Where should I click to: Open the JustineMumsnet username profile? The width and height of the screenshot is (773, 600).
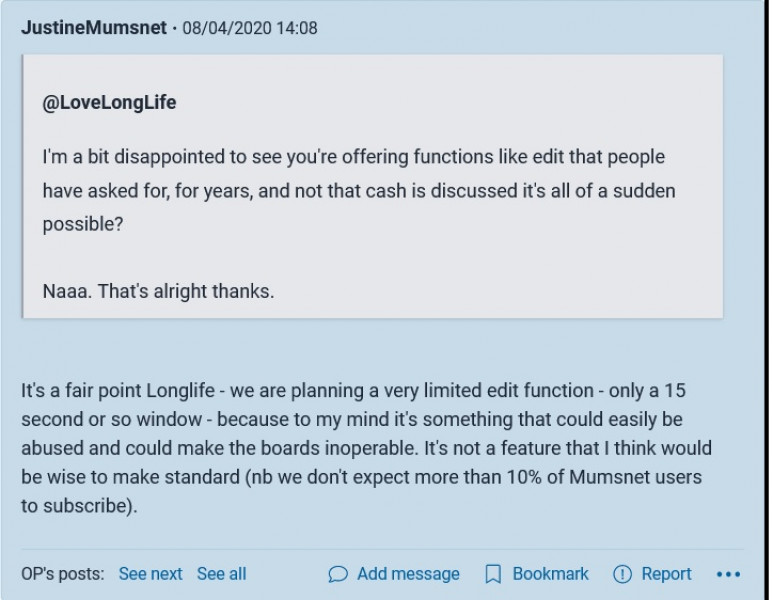click(x=93, y=28)
